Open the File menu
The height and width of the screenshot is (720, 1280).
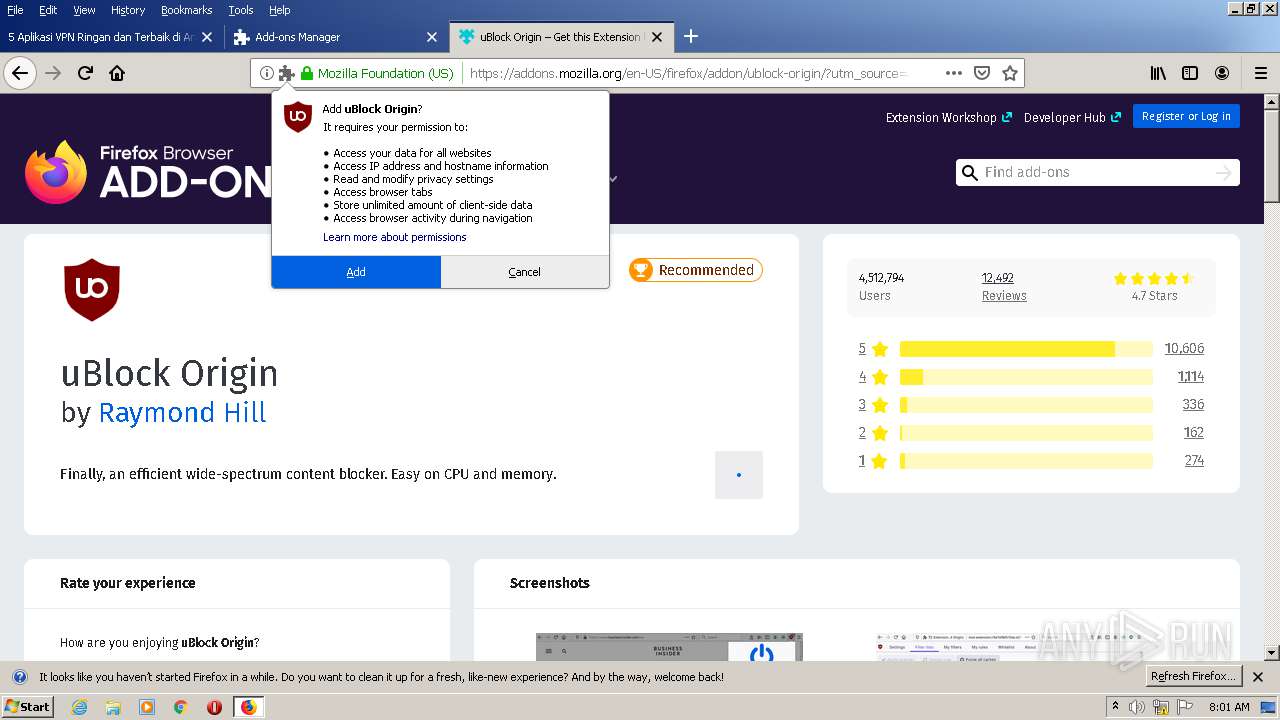pos(15,10)
